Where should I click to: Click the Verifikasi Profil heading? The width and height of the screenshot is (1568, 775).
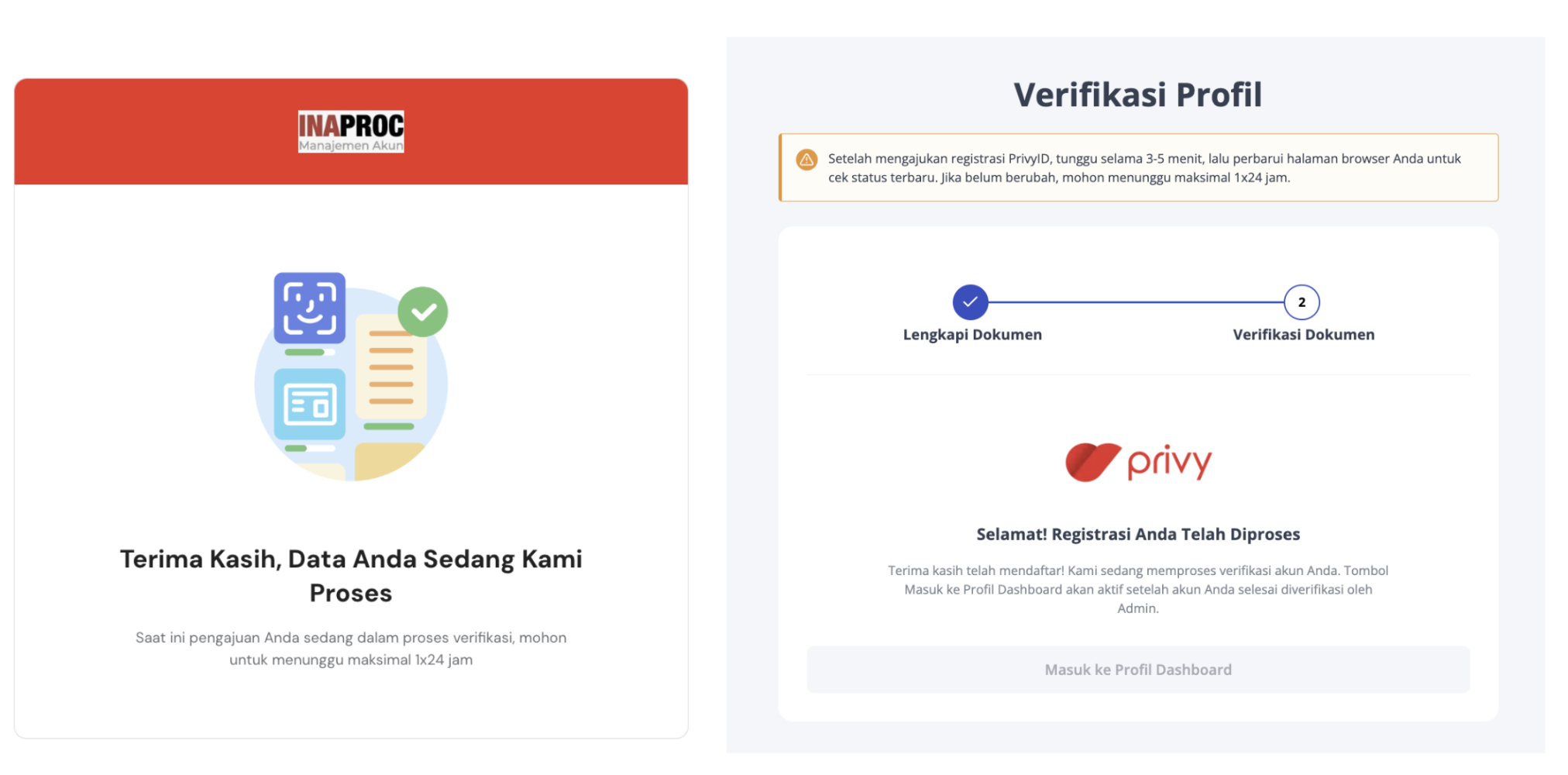click(x=1138, y=95)
